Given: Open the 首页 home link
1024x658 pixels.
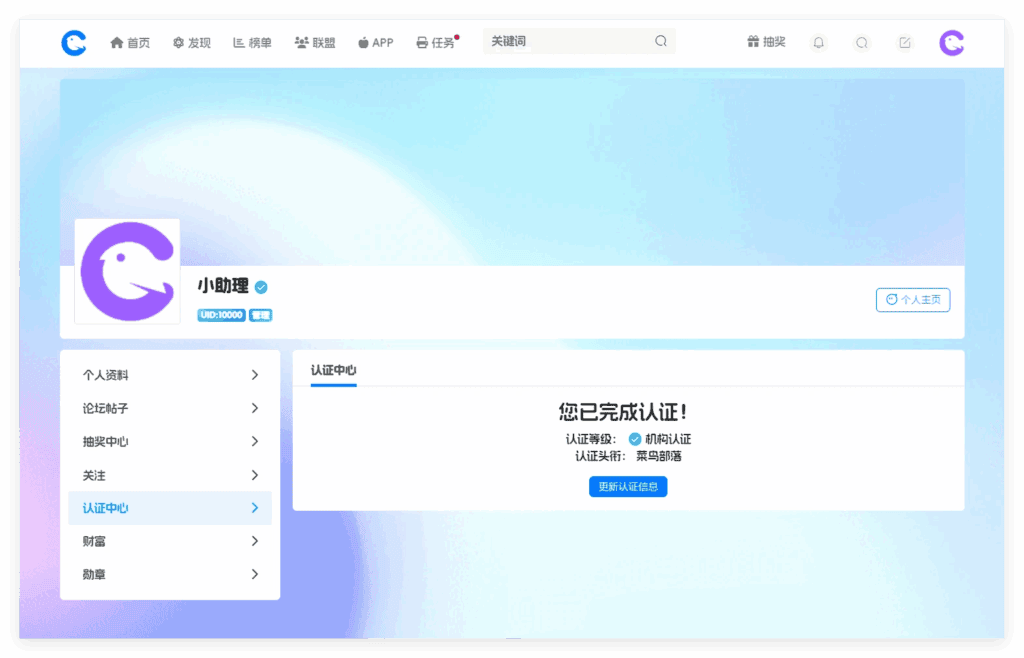Looking at the screenshot, I should point(130,43).
